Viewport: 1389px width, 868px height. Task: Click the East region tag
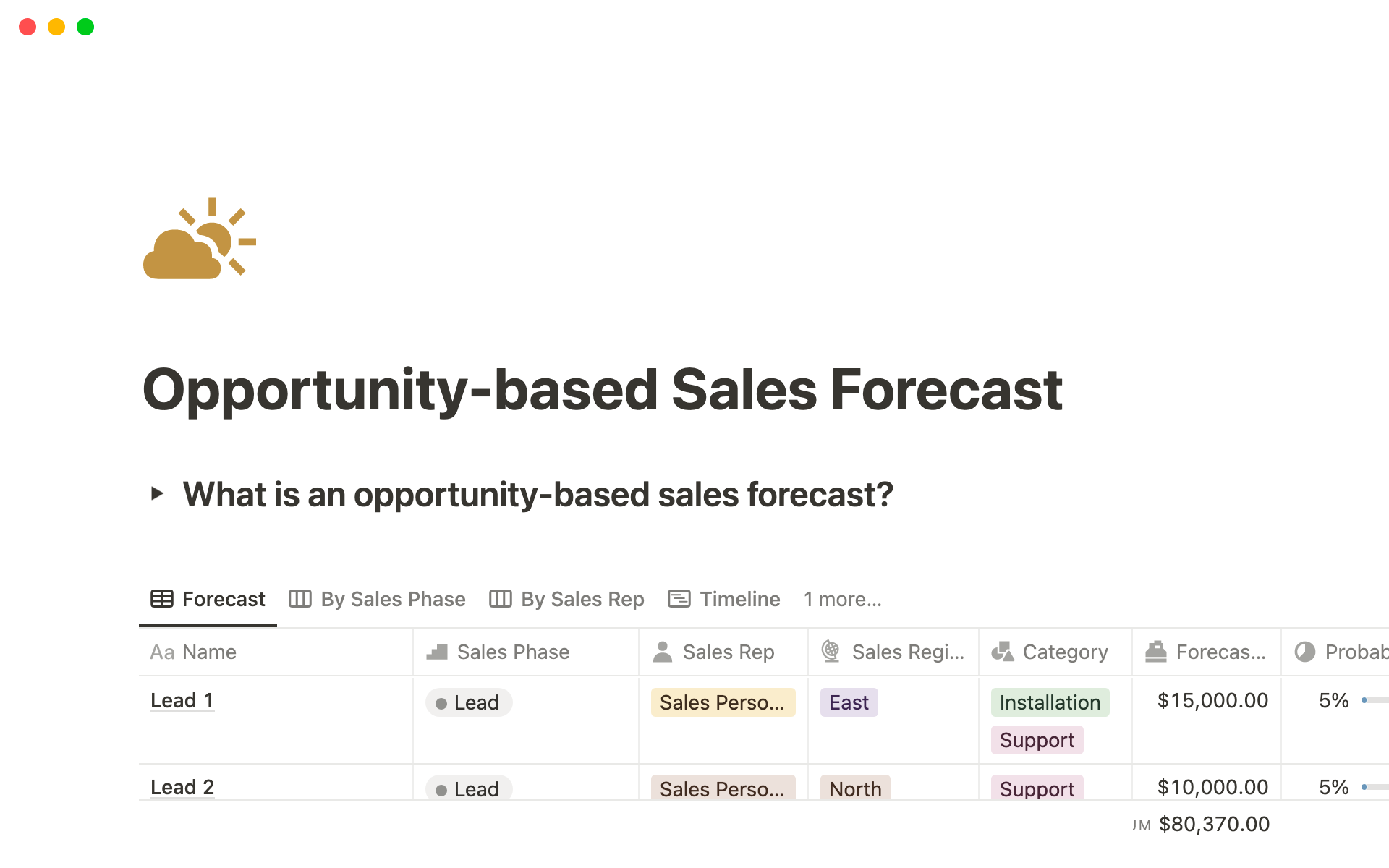click(849, 702)
